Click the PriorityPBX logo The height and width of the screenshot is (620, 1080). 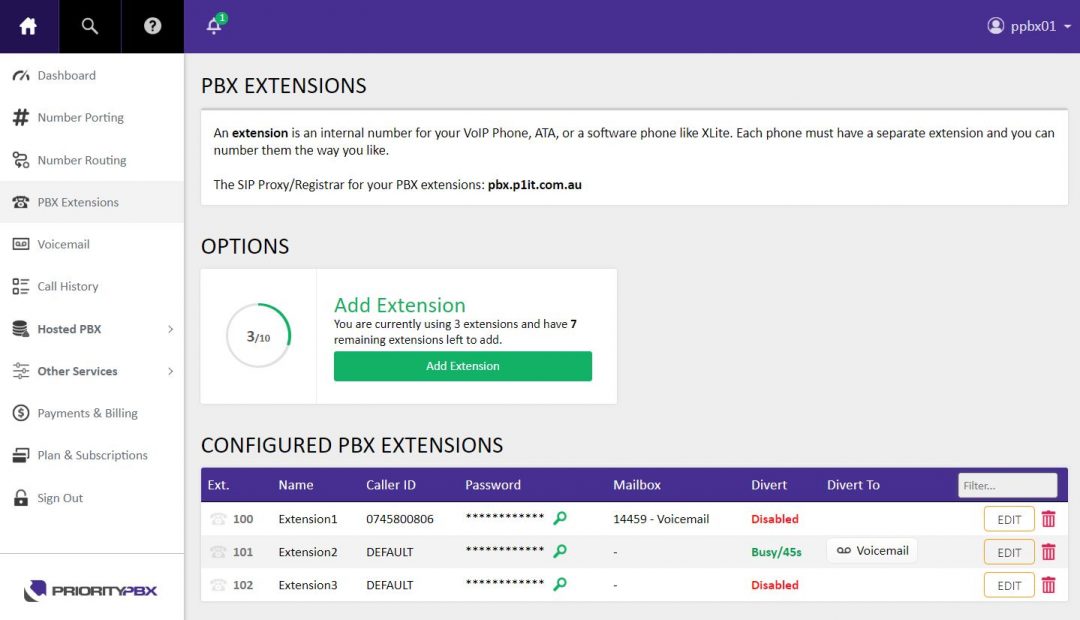click(x=90, y=590)
